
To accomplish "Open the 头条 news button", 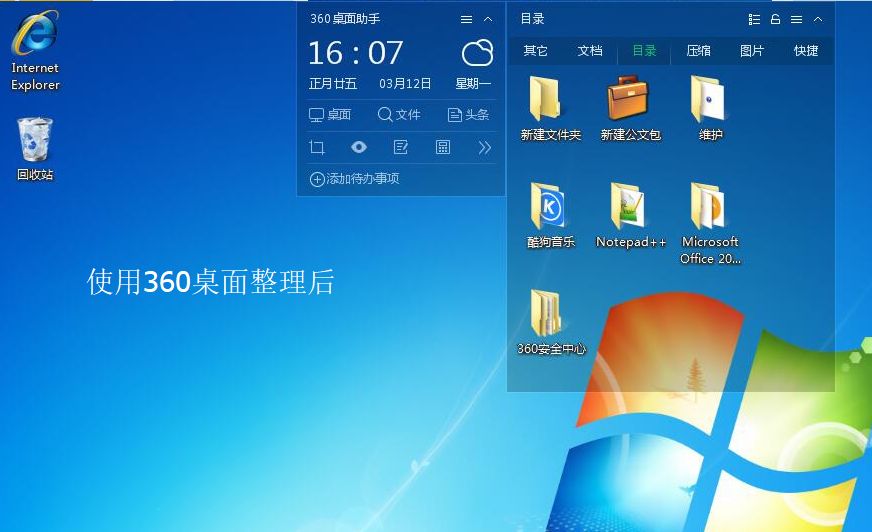I will tap(468, 115).
